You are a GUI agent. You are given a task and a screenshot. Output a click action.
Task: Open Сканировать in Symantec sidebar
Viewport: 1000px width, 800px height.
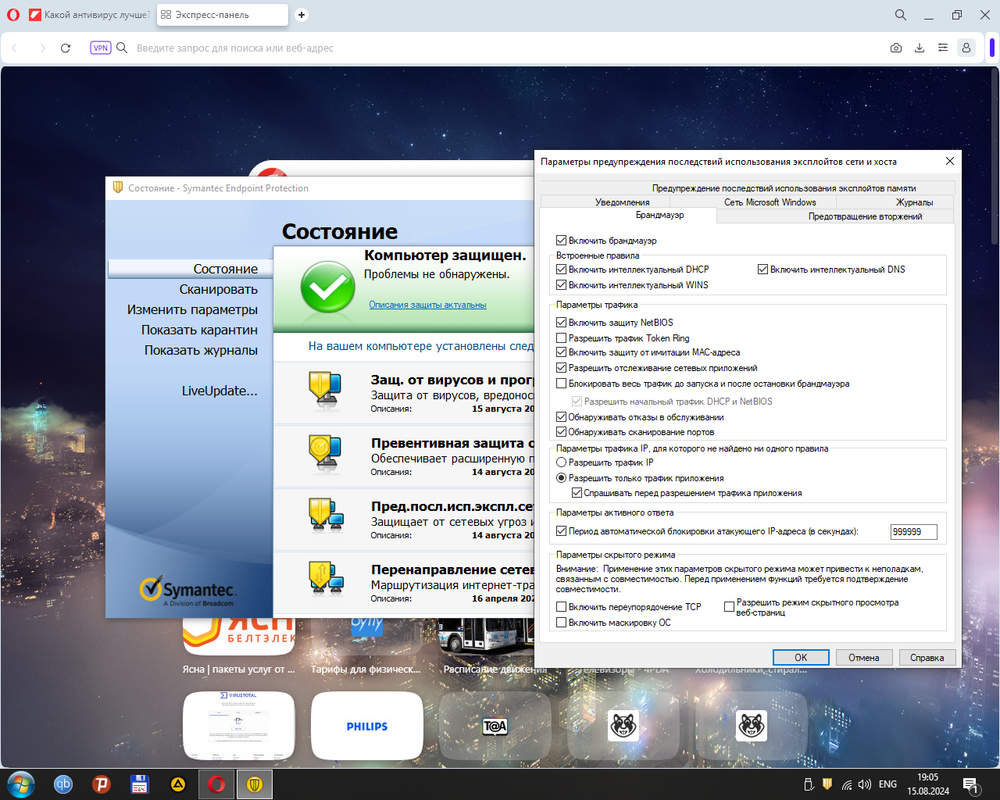218,290
